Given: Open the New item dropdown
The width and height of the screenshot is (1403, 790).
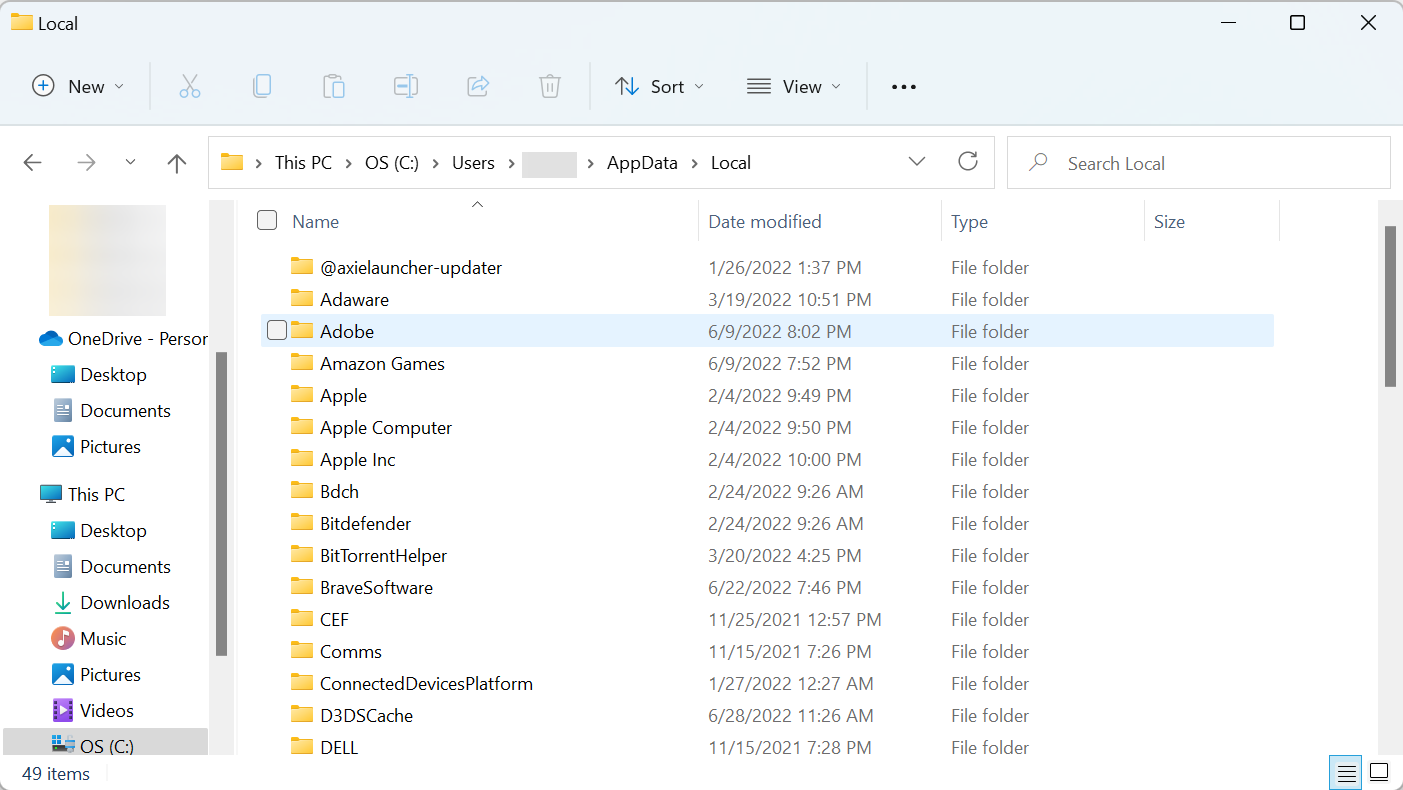Looking at the screenshot, I should click(x=78, y=87).
